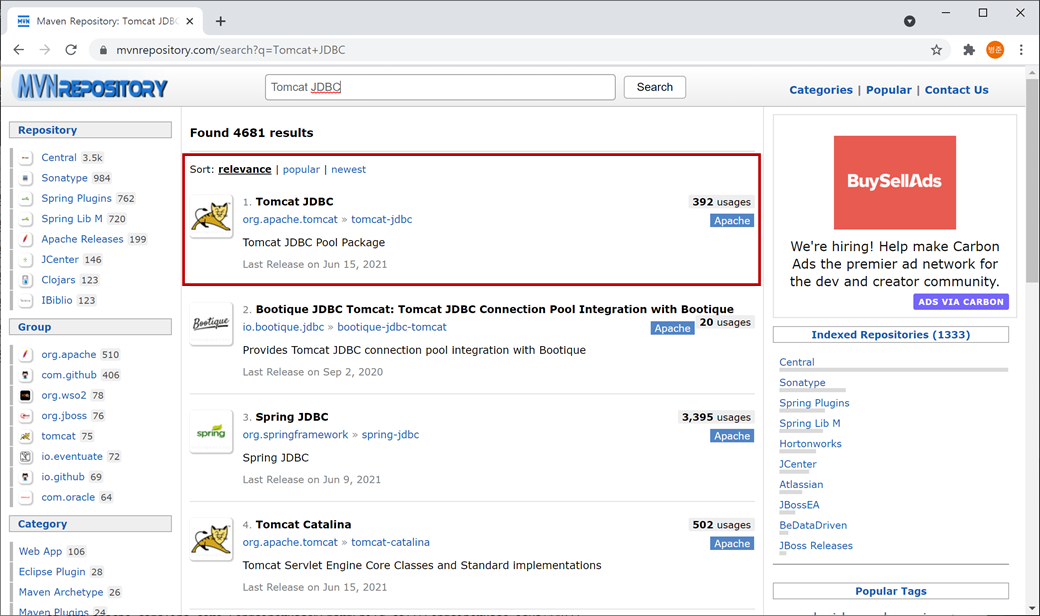Click the JCenter repository icon
Viewport: 1040px width, 616px height.
point(25,260)
